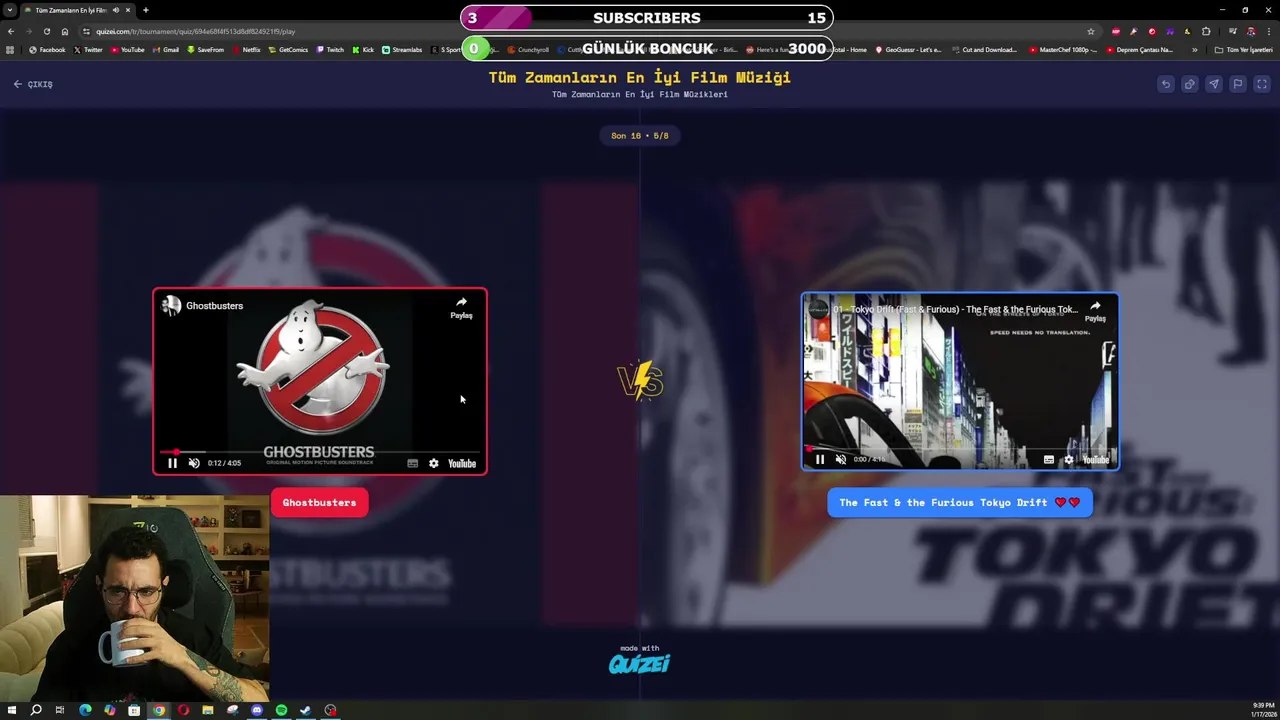Image resolution: width=1280 pixels, height=720 pixels.
Task: Open the Chrome three-dot menu
Action: pyautogui.click(x=1269, y=31)
